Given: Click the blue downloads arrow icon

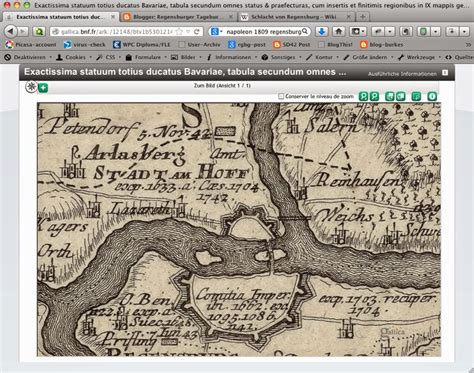Looking at the screenshot, I should 322,31.
